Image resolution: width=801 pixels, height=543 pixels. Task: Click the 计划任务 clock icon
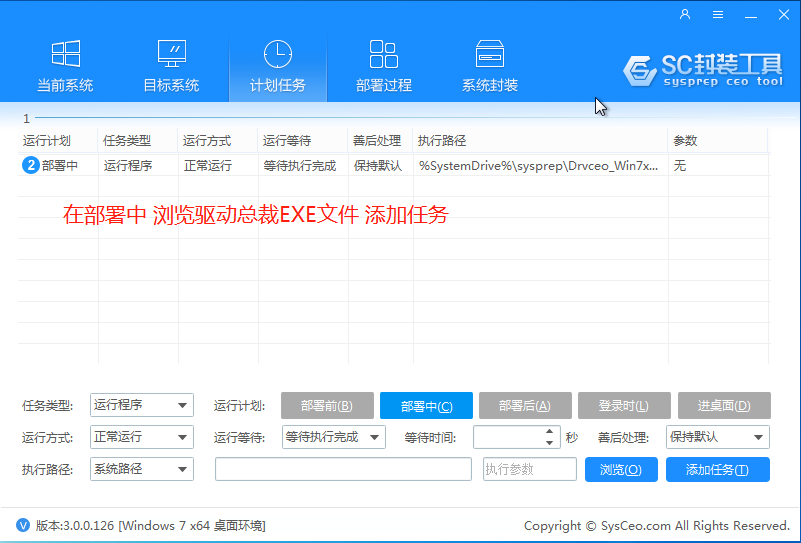point(277,54)
